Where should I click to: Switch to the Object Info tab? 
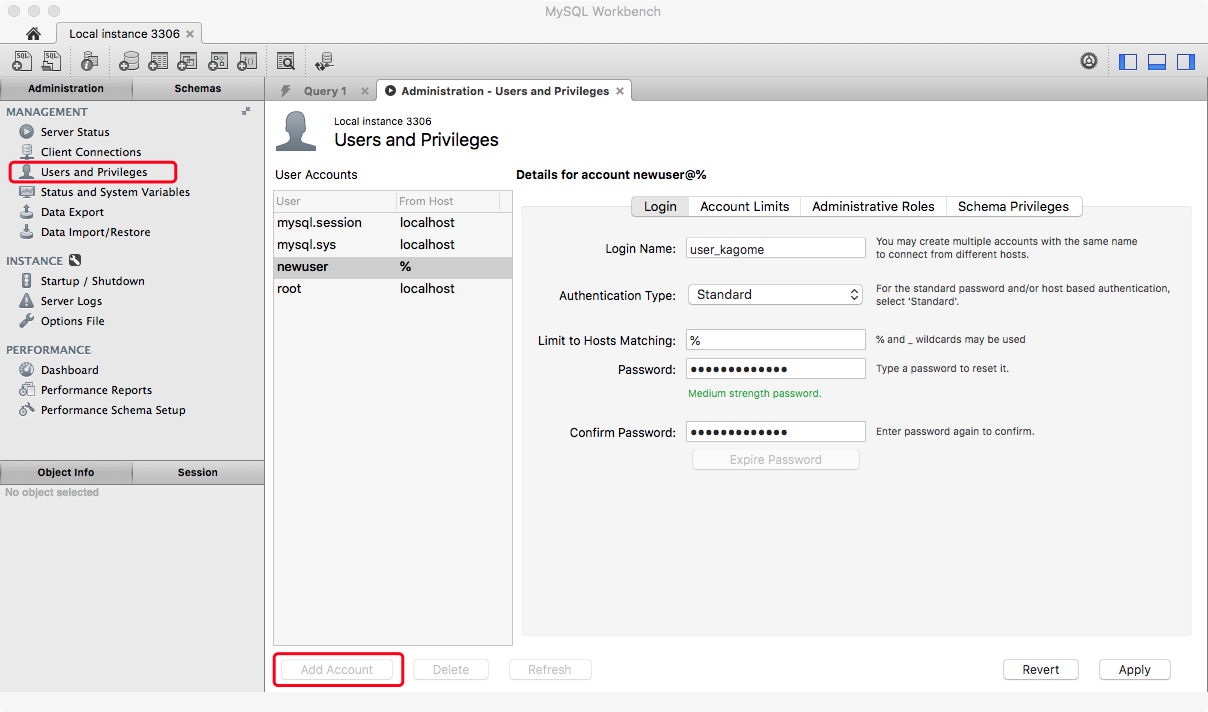tap(66, 472)
